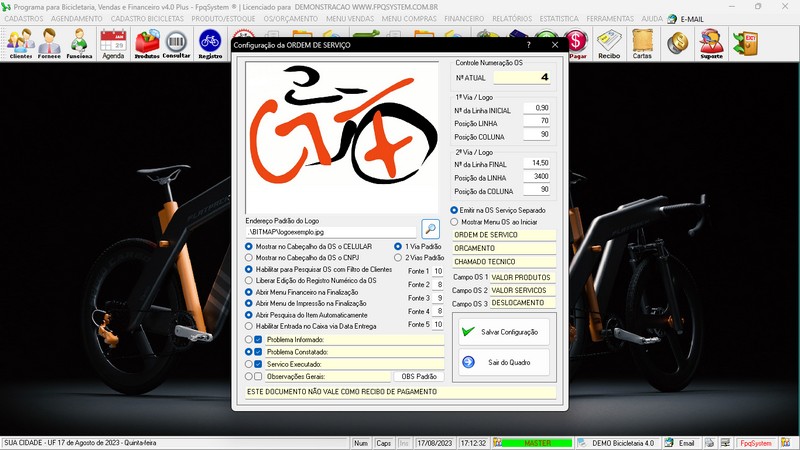Open the Suporte toolbar icon

711,43
